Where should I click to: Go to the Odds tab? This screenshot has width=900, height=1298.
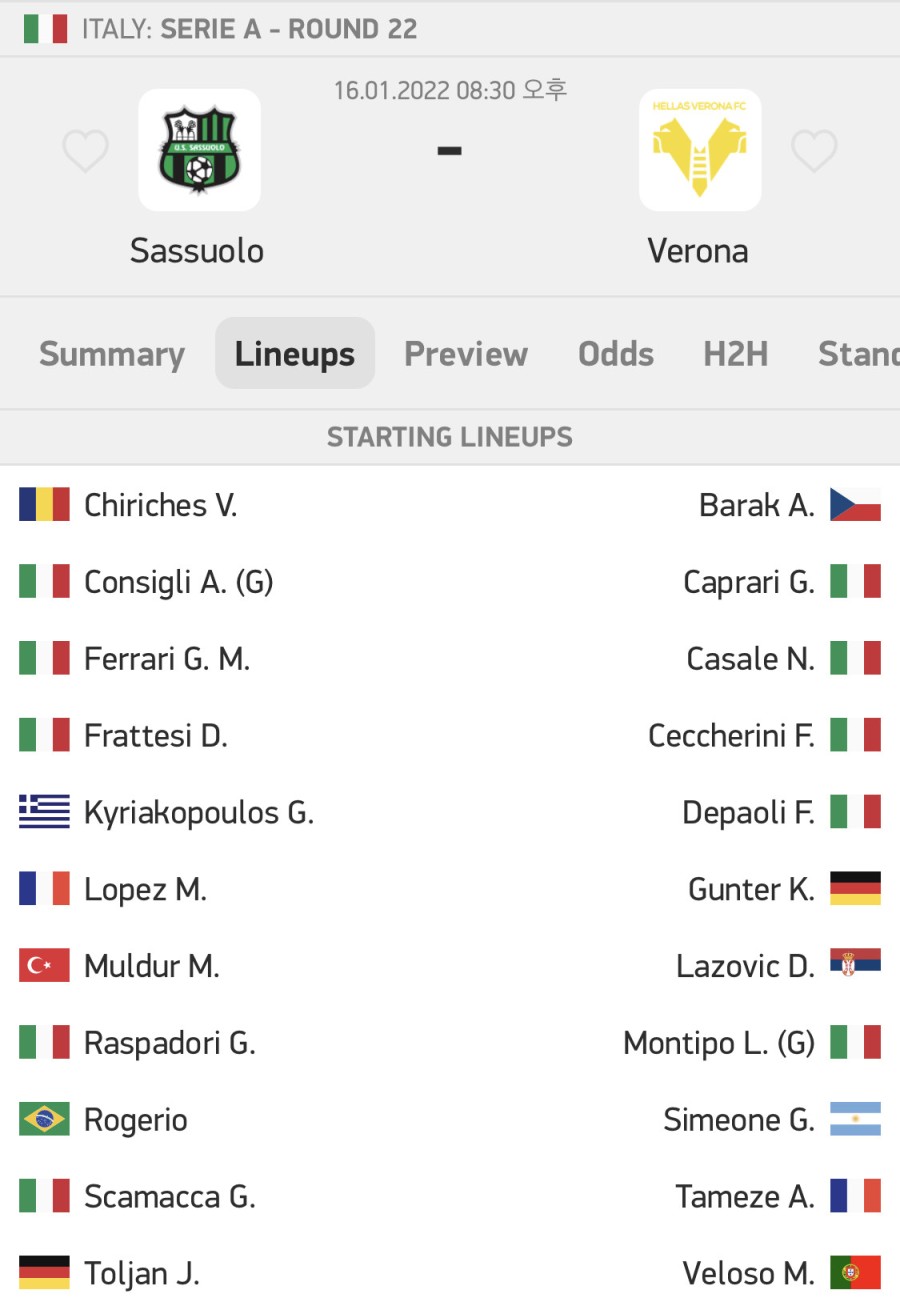(616, 353)
